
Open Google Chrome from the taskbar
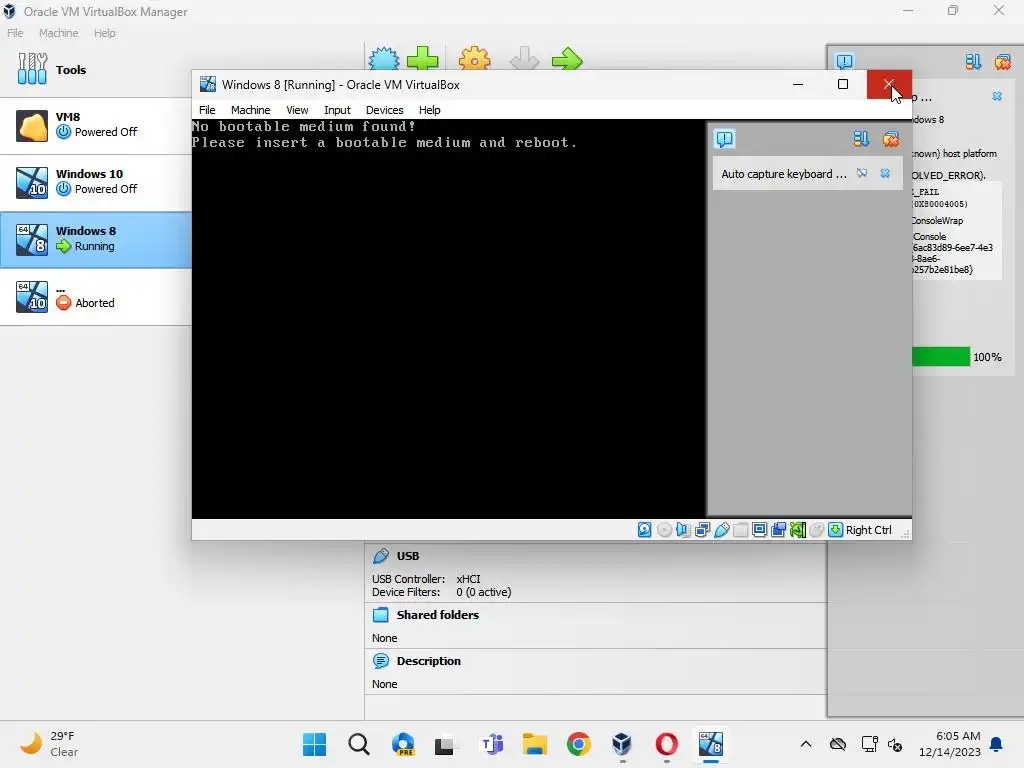click(x=579, y=744)
